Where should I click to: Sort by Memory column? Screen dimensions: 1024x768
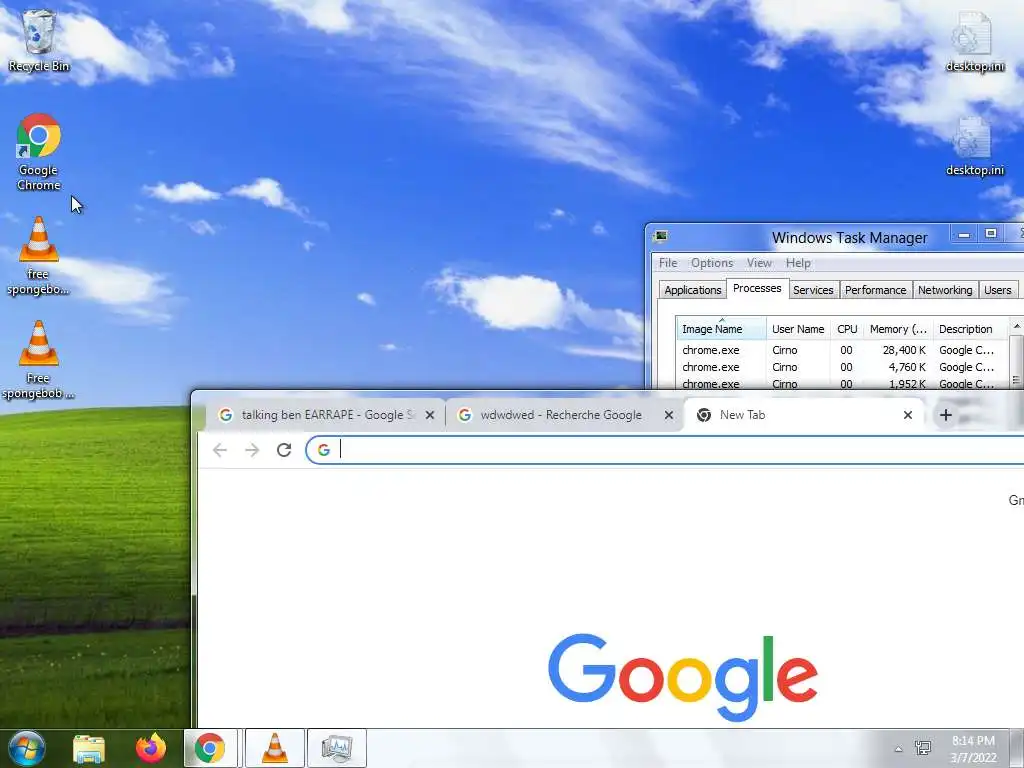pyautogui.click(x=898, y=329)
